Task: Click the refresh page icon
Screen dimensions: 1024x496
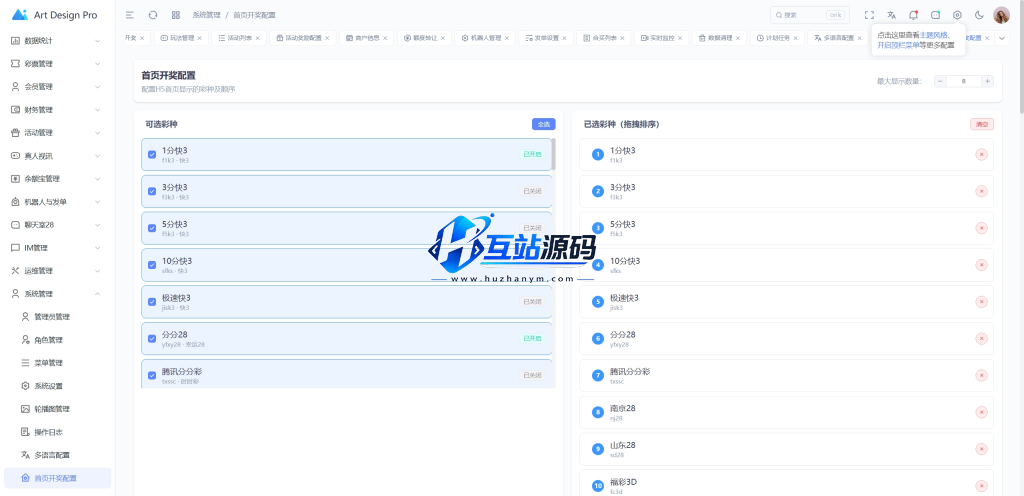Action: pyautogui.click(x=153, y=15)
